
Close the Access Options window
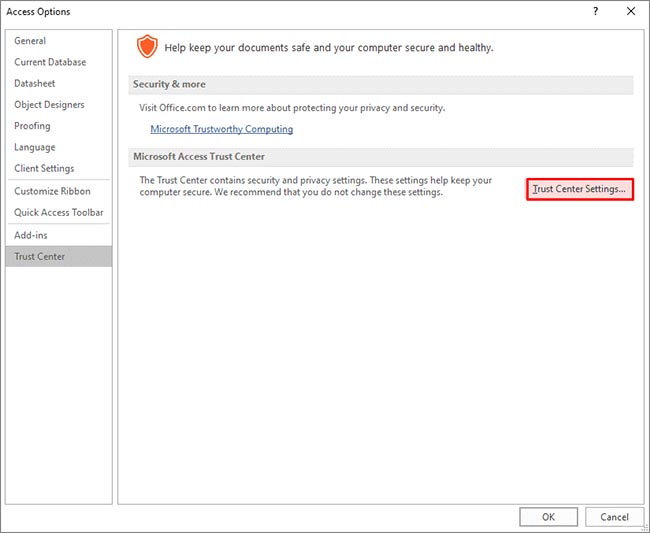point(631,11)
